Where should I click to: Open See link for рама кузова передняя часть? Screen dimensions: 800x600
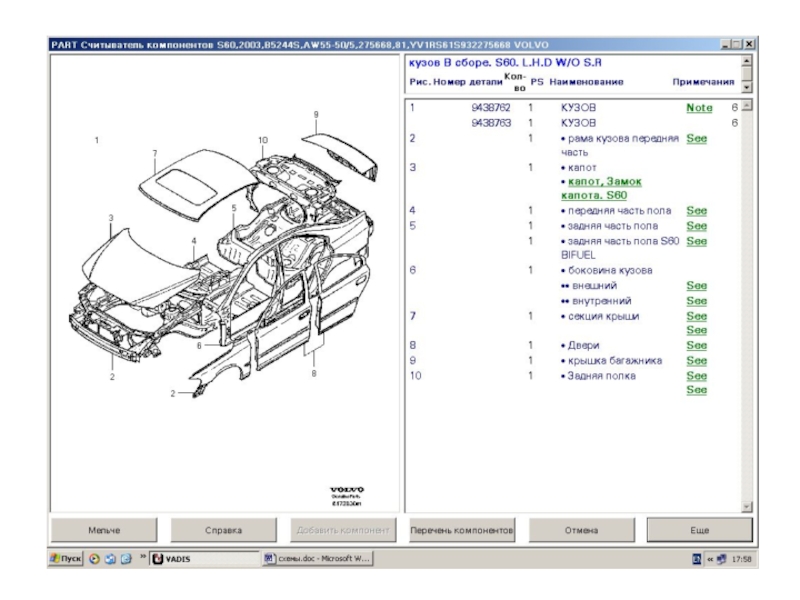pos(696,138)
